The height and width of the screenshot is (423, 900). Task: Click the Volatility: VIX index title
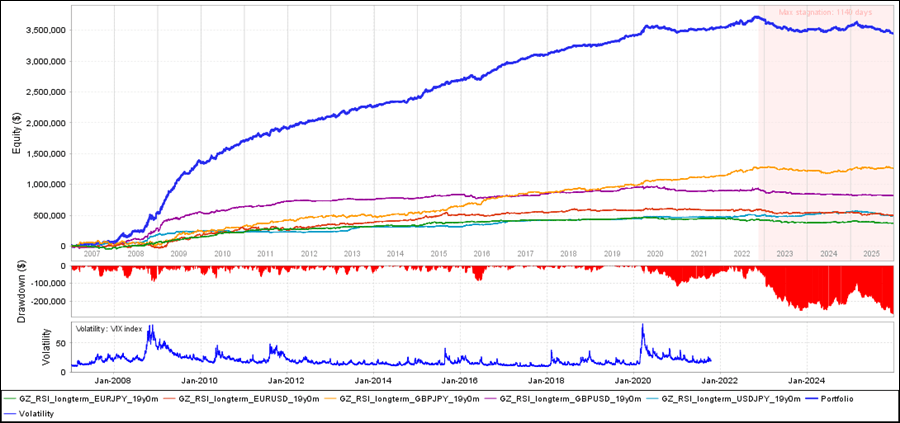[120, 328]
